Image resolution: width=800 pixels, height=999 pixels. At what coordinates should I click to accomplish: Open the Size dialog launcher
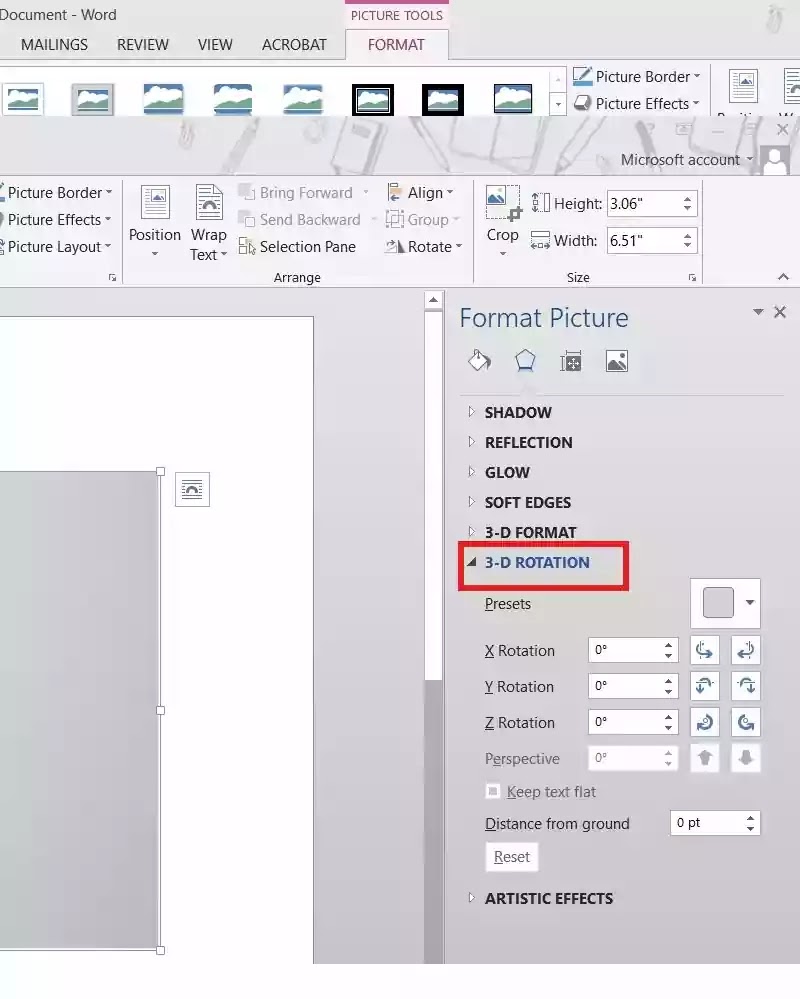(692, 278)
